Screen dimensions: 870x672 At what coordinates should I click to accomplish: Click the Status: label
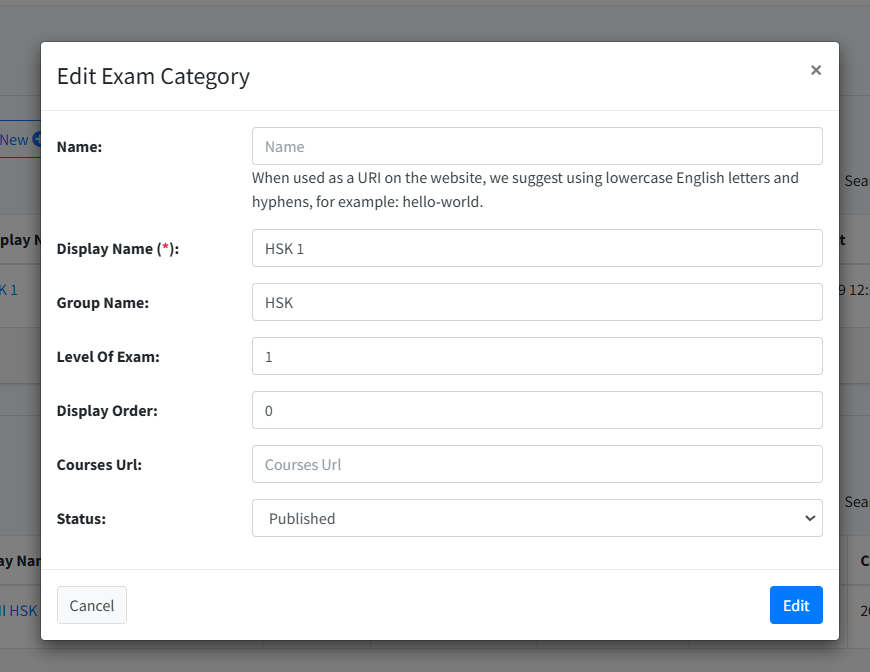pyautogui.click(x=81, y=518)
